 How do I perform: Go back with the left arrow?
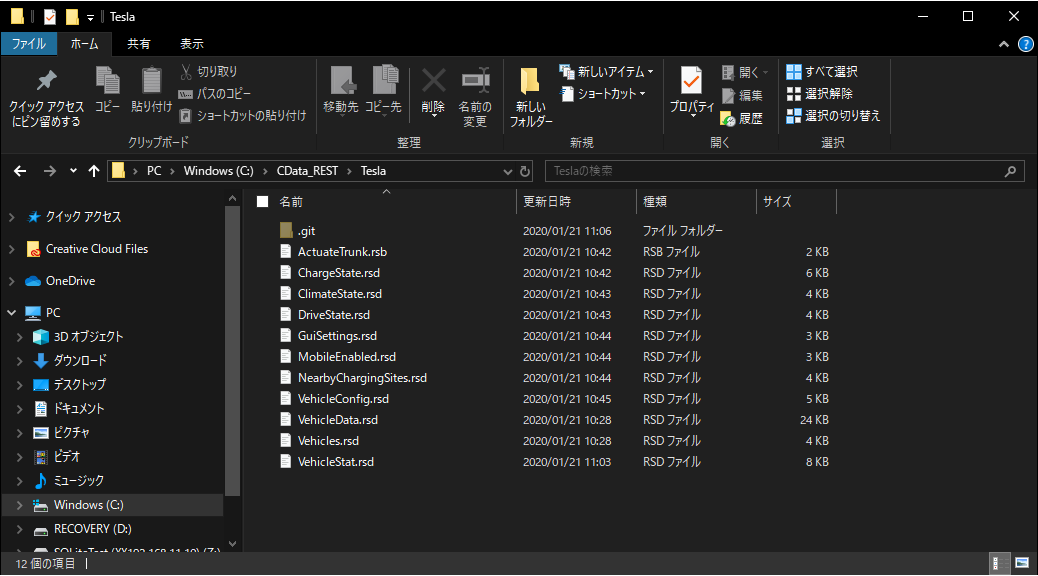click(20, 171)
